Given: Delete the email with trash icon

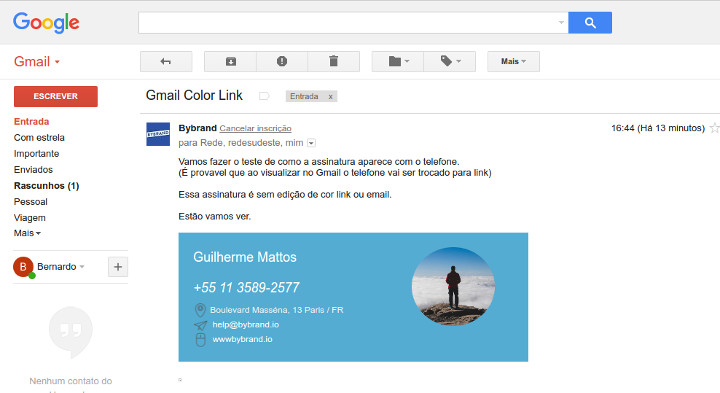Looking at the screenshot, I should click(x=333, y=62).
